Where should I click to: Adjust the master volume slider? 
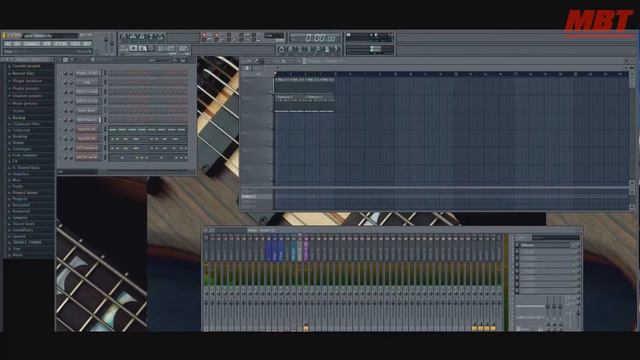[107, 43]
